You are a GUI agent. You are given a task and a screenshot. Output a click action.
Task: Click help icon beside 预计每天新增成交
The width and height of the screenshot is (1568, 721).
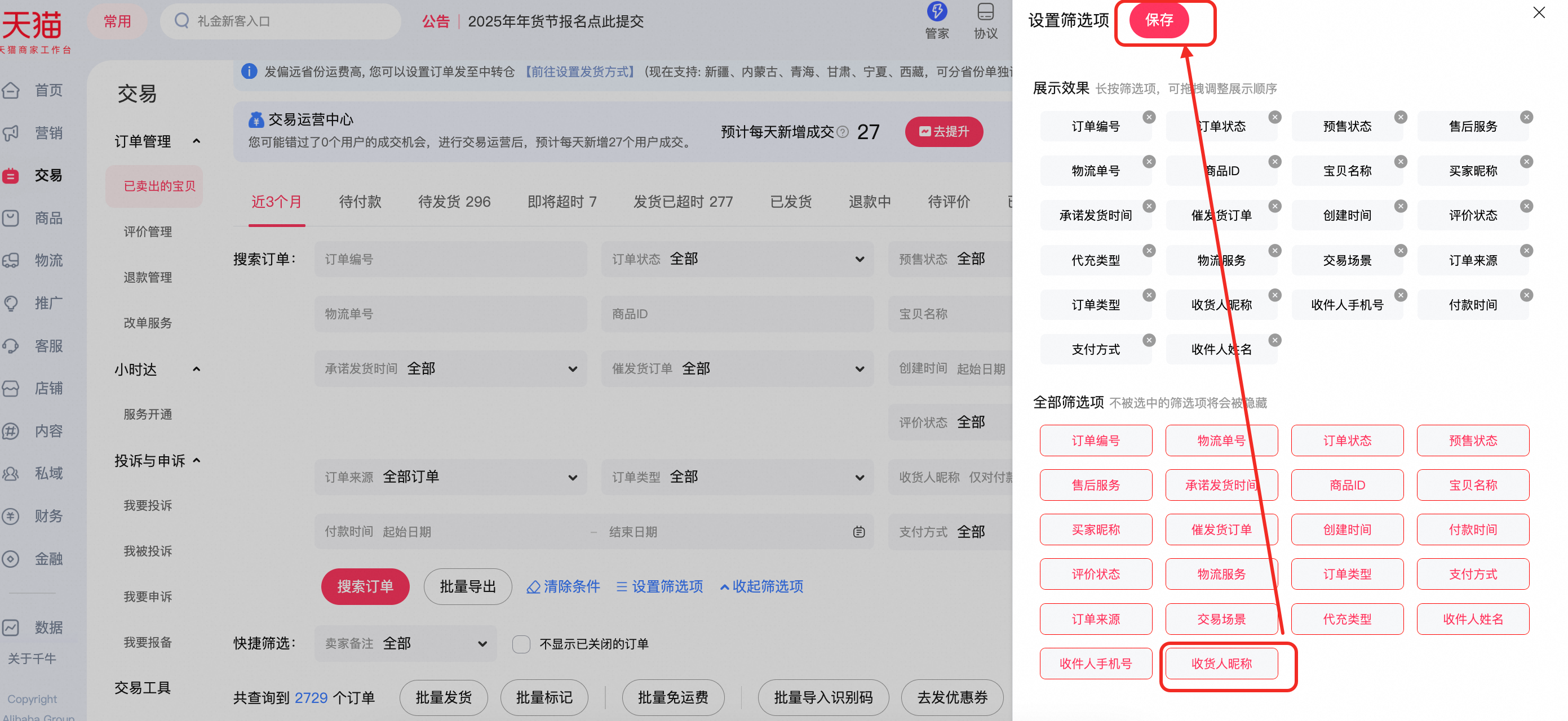pos(843,132)
